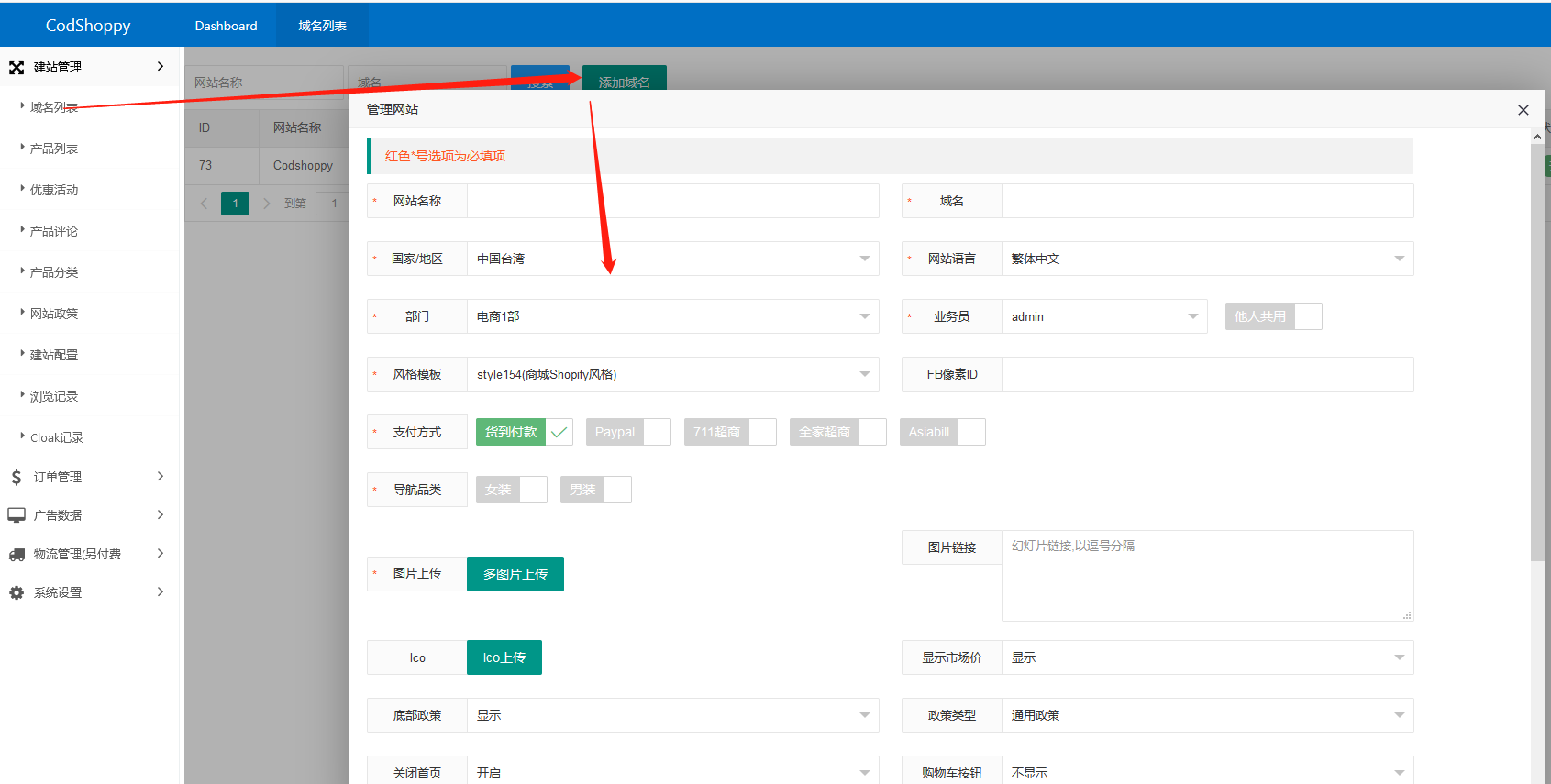
Task: Click the dialog vertical scrollbar thumb
Action: tap(1538, 352)
